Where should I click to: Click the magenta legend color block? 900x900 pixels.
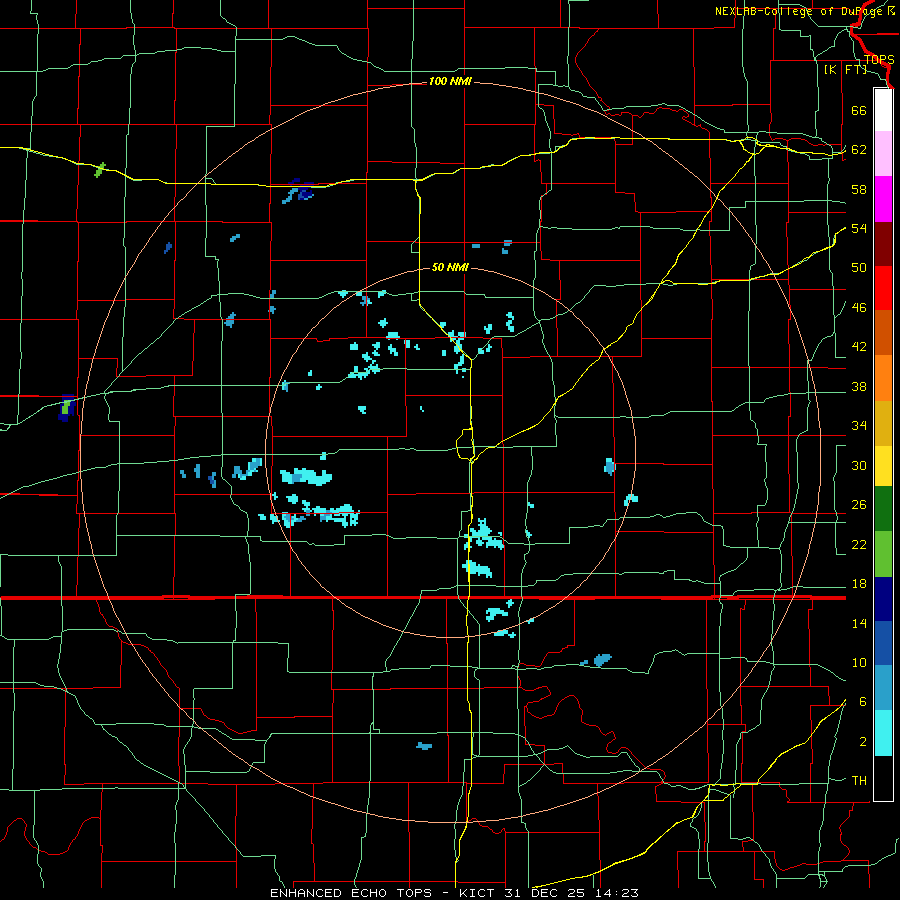click(883, 199)
